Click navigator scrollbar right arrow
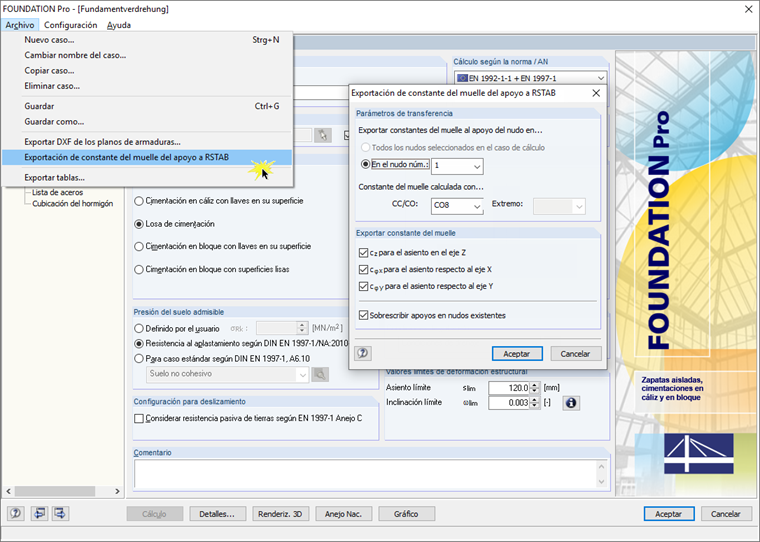This screenshot has width=760, height=542. click(117, 491)
